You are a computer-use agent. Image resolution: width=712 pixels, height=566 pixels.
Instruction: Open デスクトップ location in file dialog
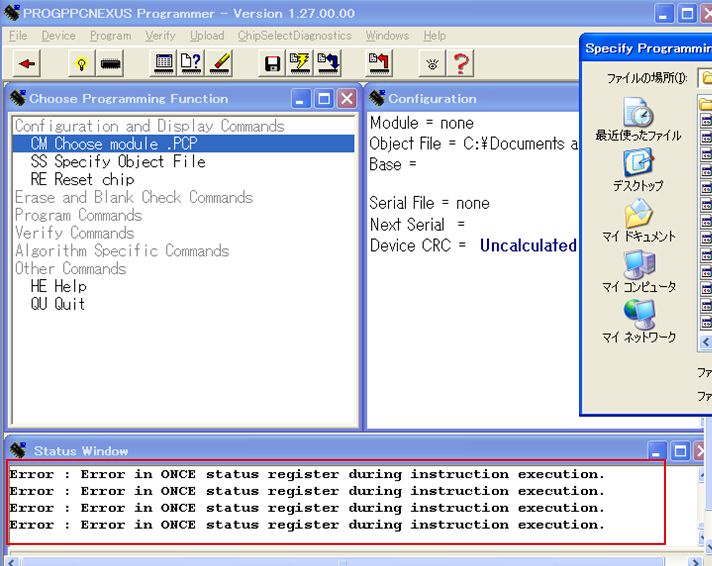click(x=638, y=170)
